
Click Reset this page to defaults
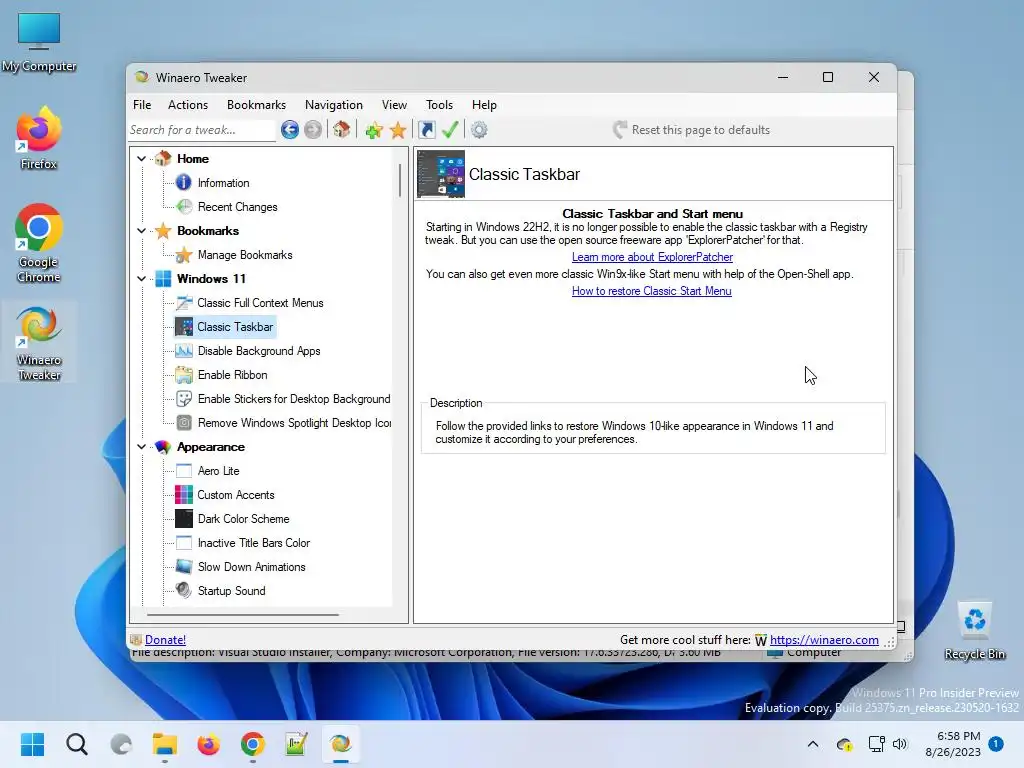pyautogui.click(x=692, y=129)
